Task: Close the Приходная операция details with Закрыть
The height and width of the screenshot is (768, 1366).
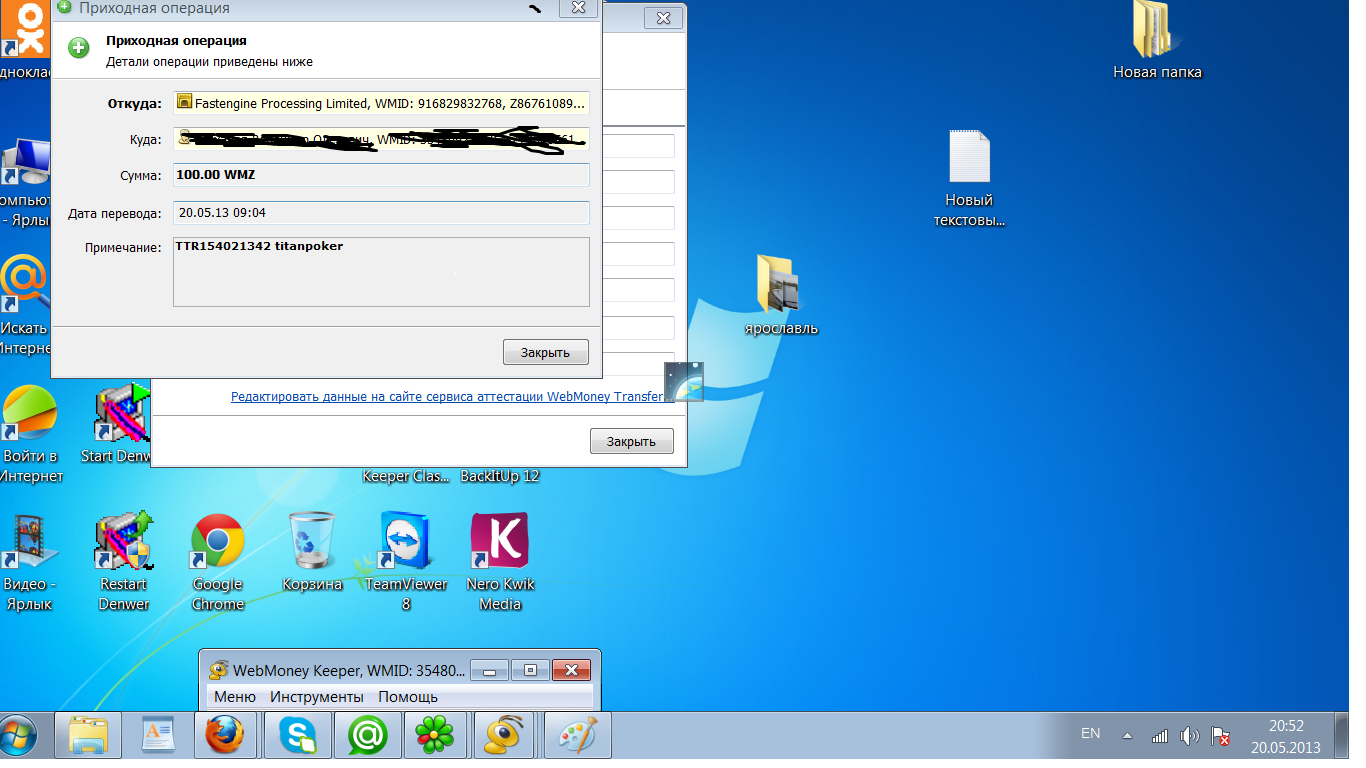Action: coord(545,352)
